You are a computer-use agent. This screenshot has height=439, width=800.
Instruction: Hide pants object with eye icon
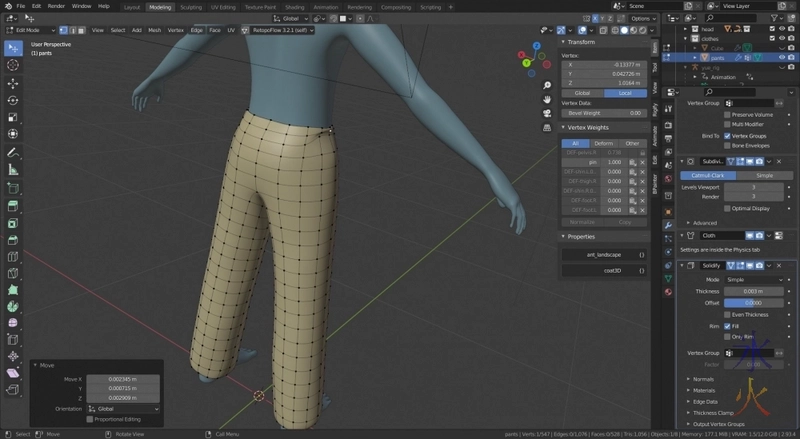pyautogui.click(x=782, y=58)
